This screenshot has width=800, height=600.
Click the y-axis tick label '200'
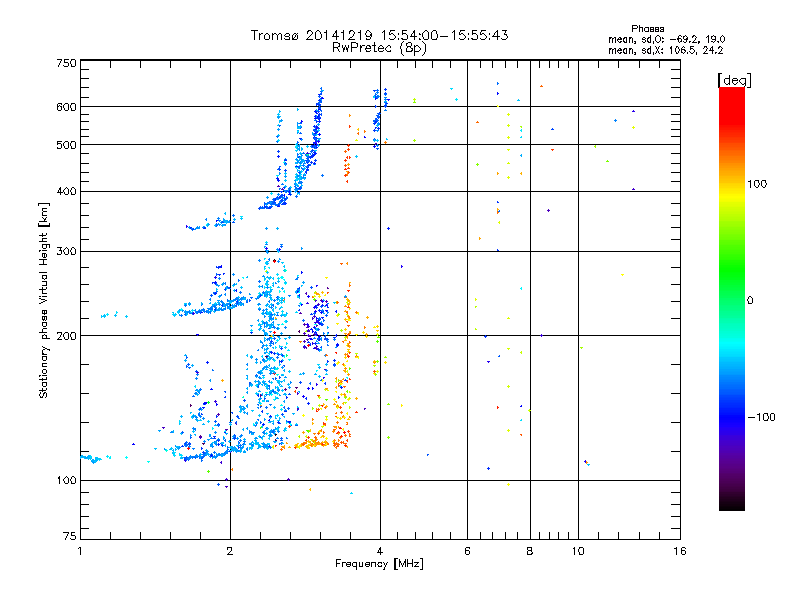67,336
